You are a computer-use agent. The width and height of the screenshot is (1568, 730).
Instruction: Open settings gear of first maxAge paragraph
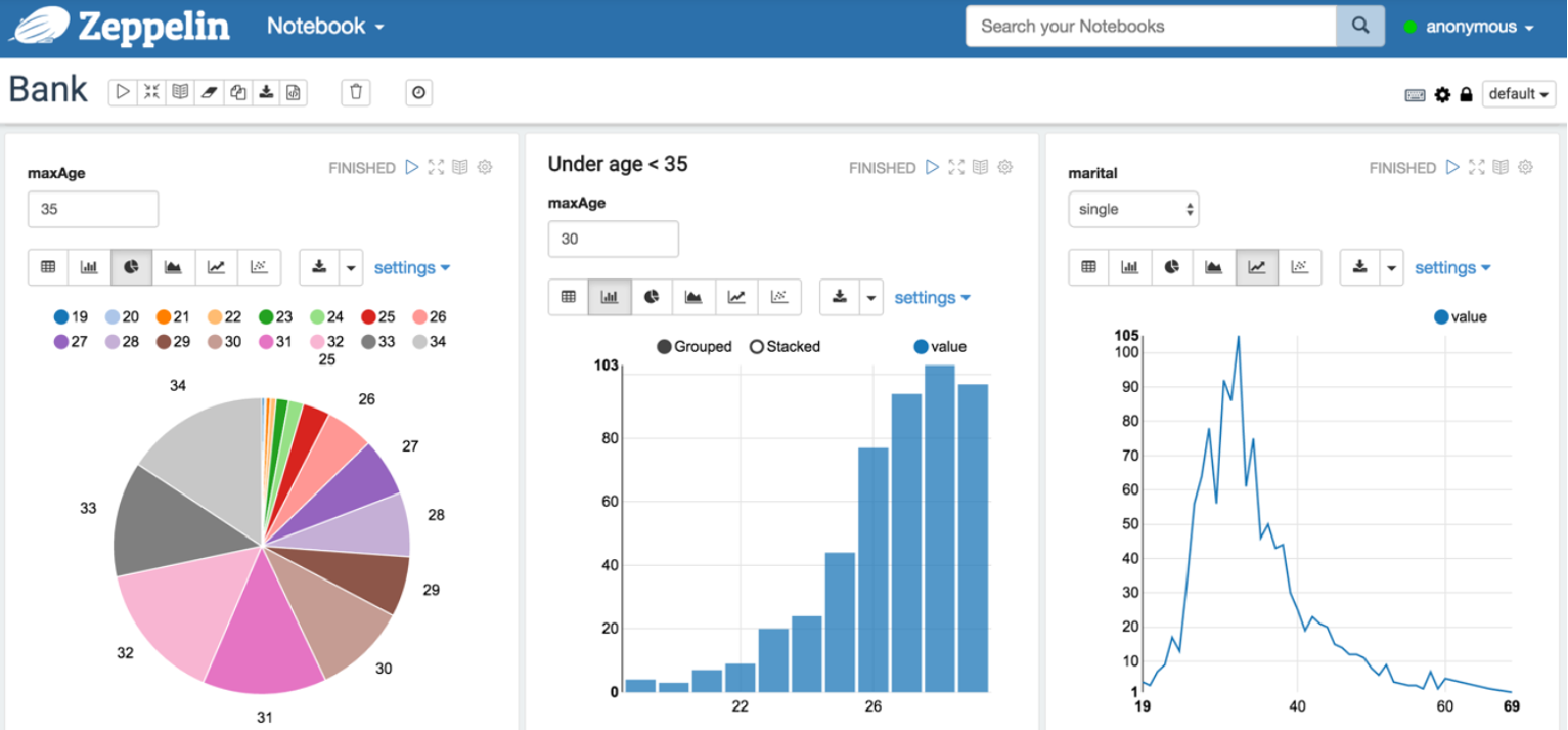tap(485, 167)
